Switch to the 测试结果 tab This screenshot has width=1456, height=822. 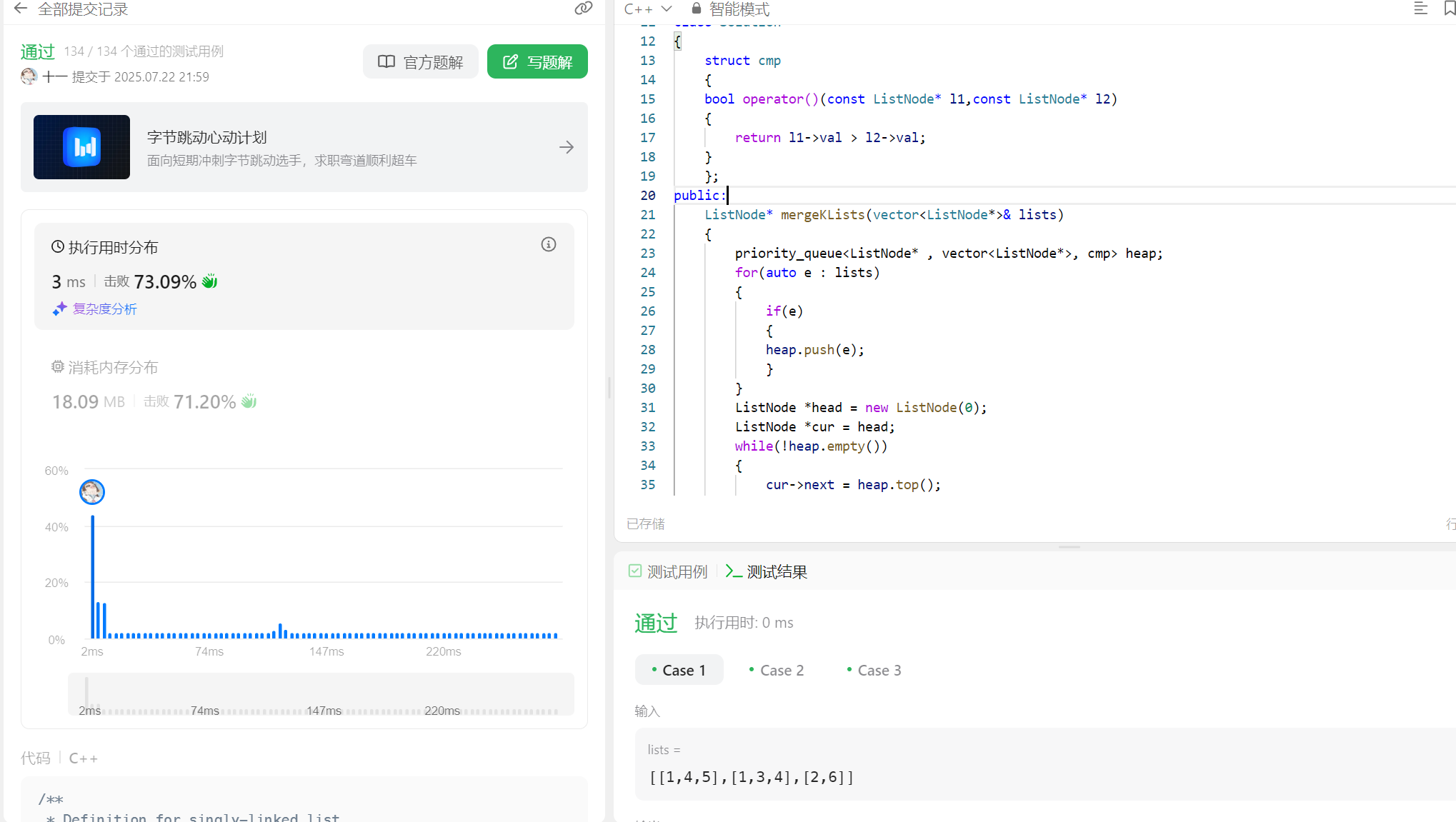coord(766,571)
